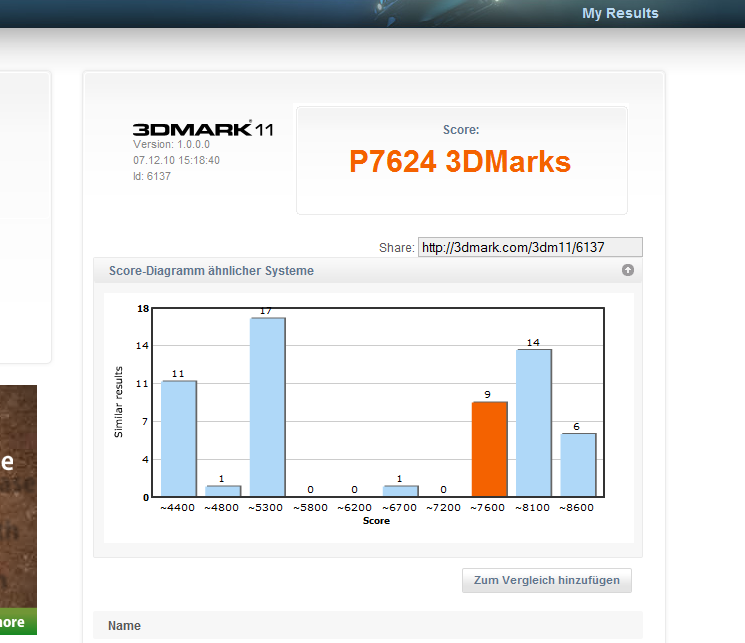Click the Similar results axis title
This screenshot has width=745, height=643.
coord(118,402)
